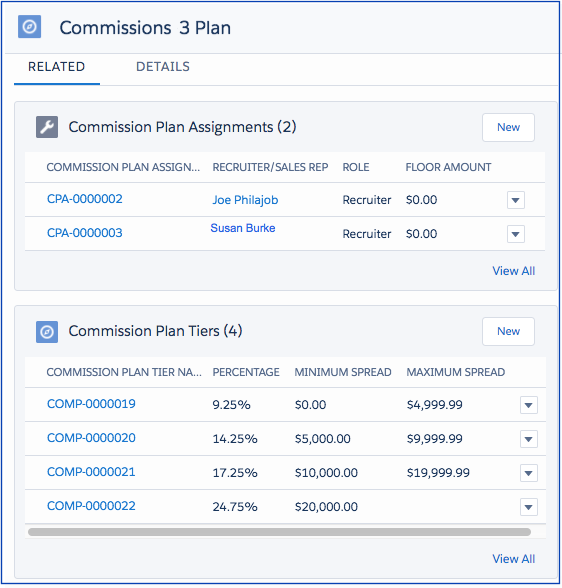
Task: Create New Commission Plan Tier
Action: coord(508,332)
